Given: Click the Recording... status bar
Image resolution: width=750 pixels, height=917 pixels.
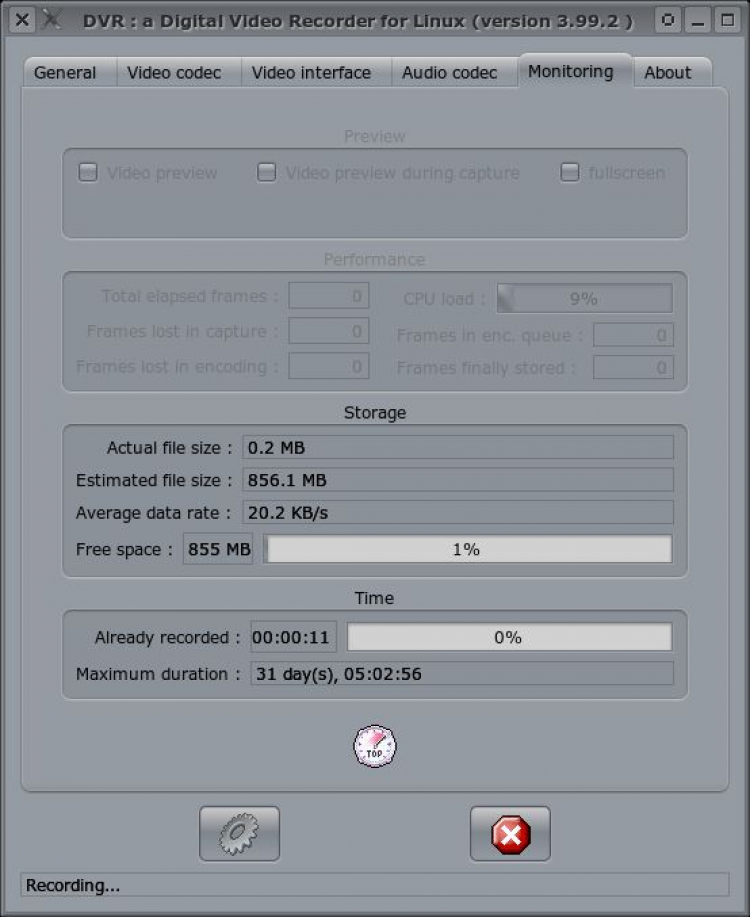Looking at the screenshot, I should click(x=375, y=885).
